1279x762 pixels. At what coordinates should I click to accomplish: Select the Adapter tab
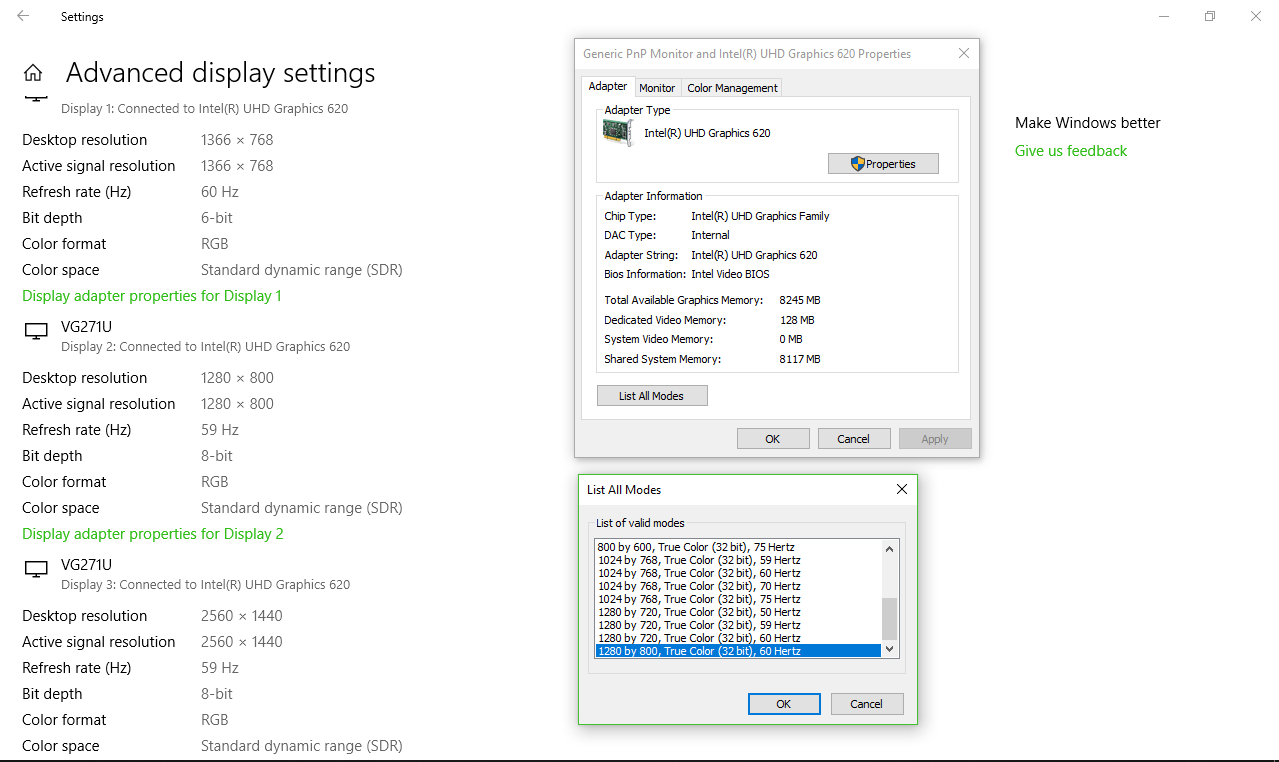608,86
